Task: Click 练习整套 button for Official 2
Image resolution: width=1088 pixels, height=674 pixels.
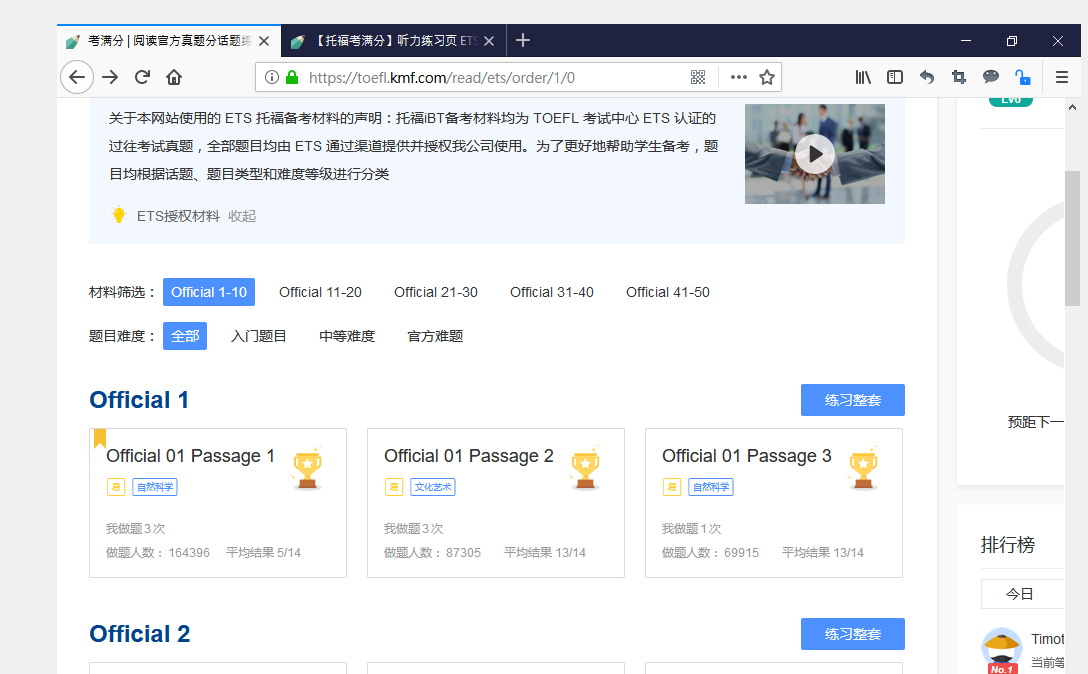Action: click(x=853, y=634)
